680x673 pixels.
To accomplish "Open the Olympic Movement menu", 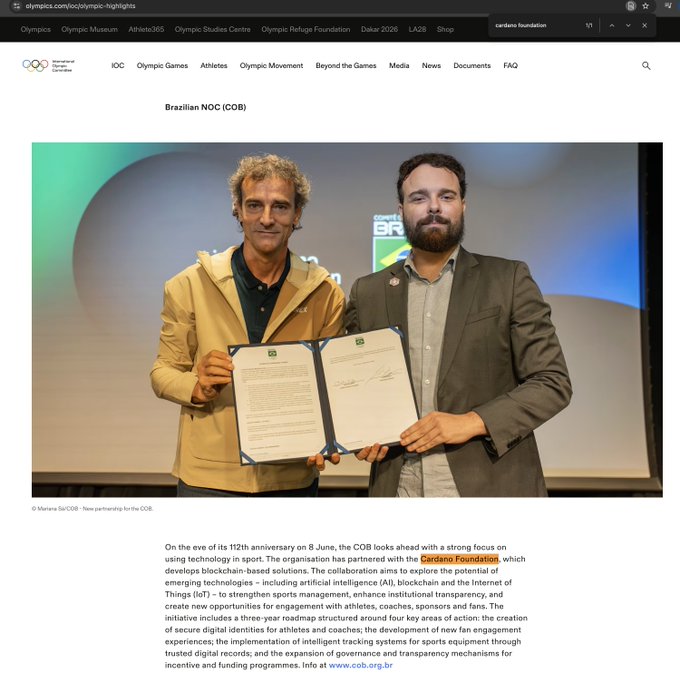I will coord(271,65).
